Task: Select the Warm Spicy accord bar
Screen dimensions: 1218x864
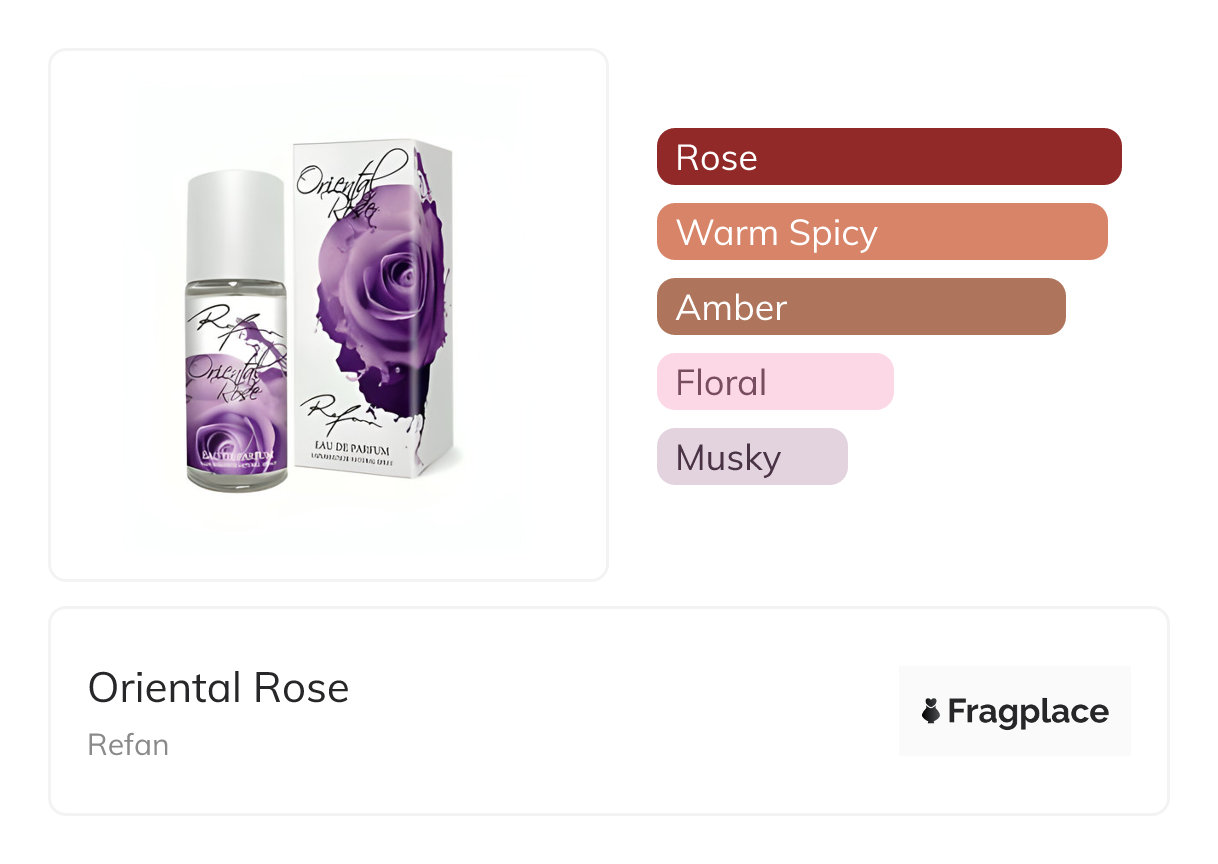Action: [881, 232]
